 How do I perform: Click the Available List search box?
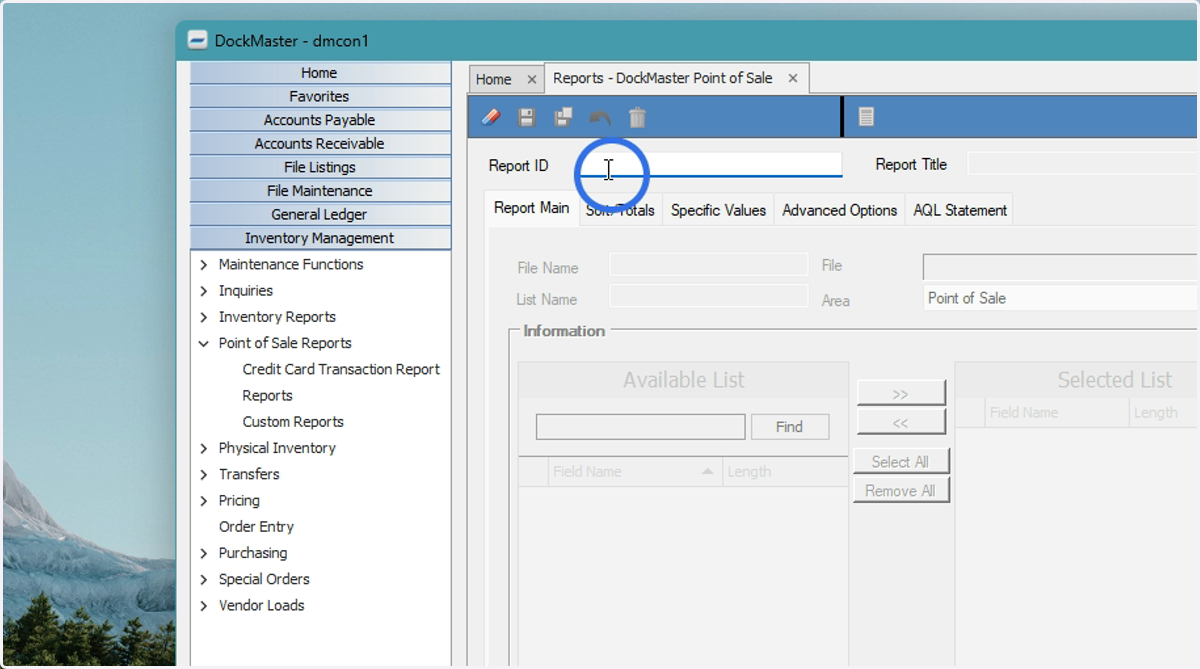pos(640,427)
